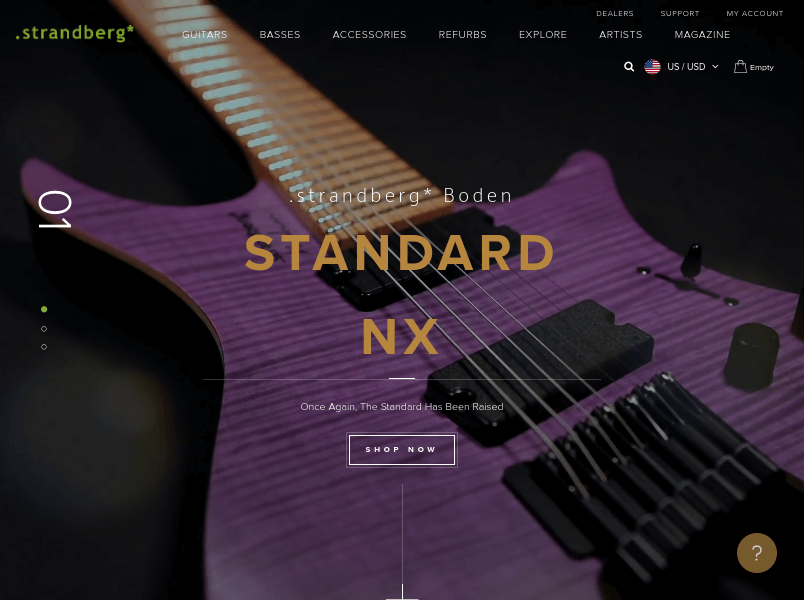Open the Dealers link
The height and width of the screenshot is (600, 804).
[615, 13]
